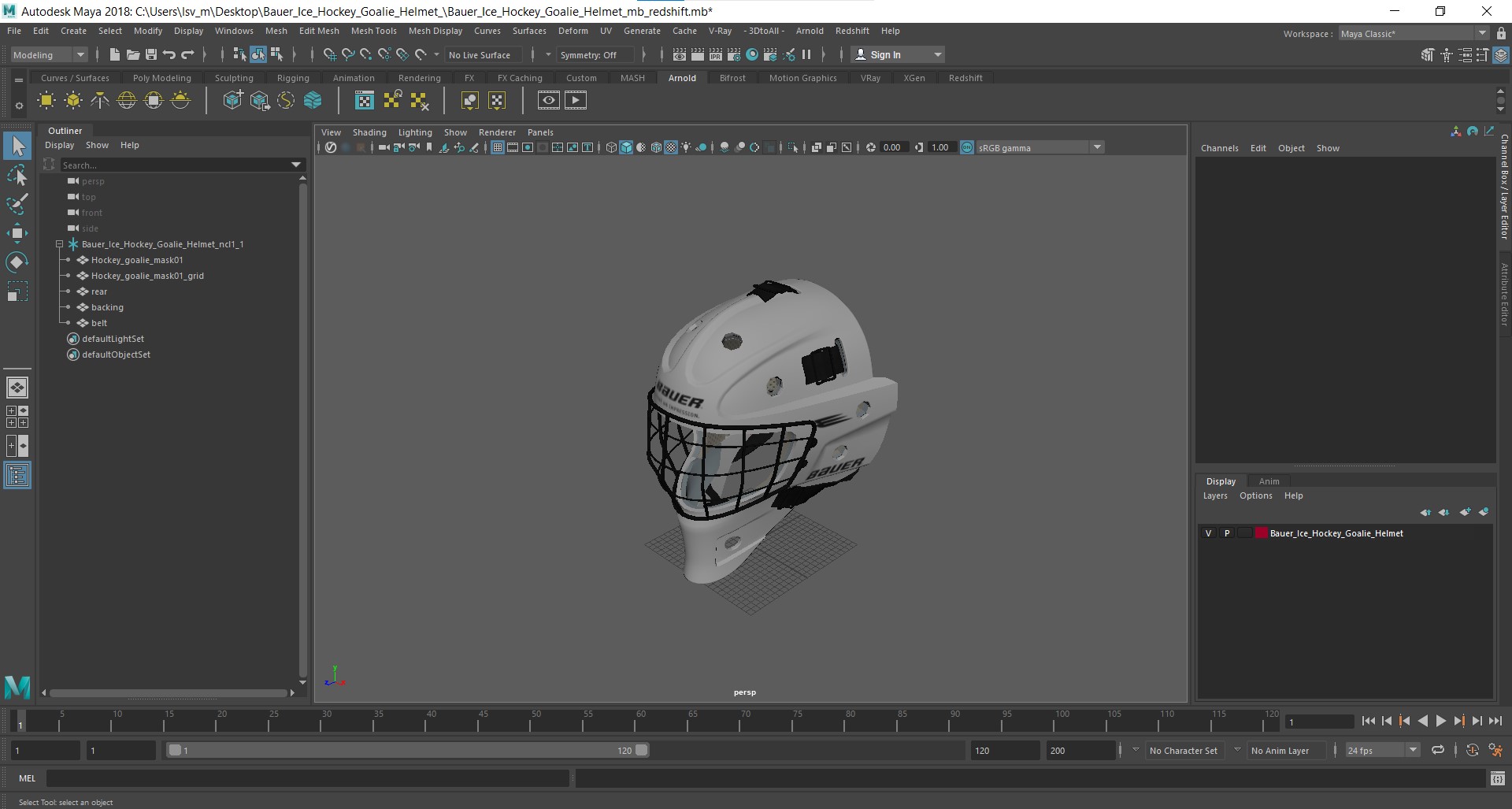Image resolution: width=1512 pixels, height=809 pixels.
Task: Open the viewport Shading menu
Action: click(x=369, y=132)
